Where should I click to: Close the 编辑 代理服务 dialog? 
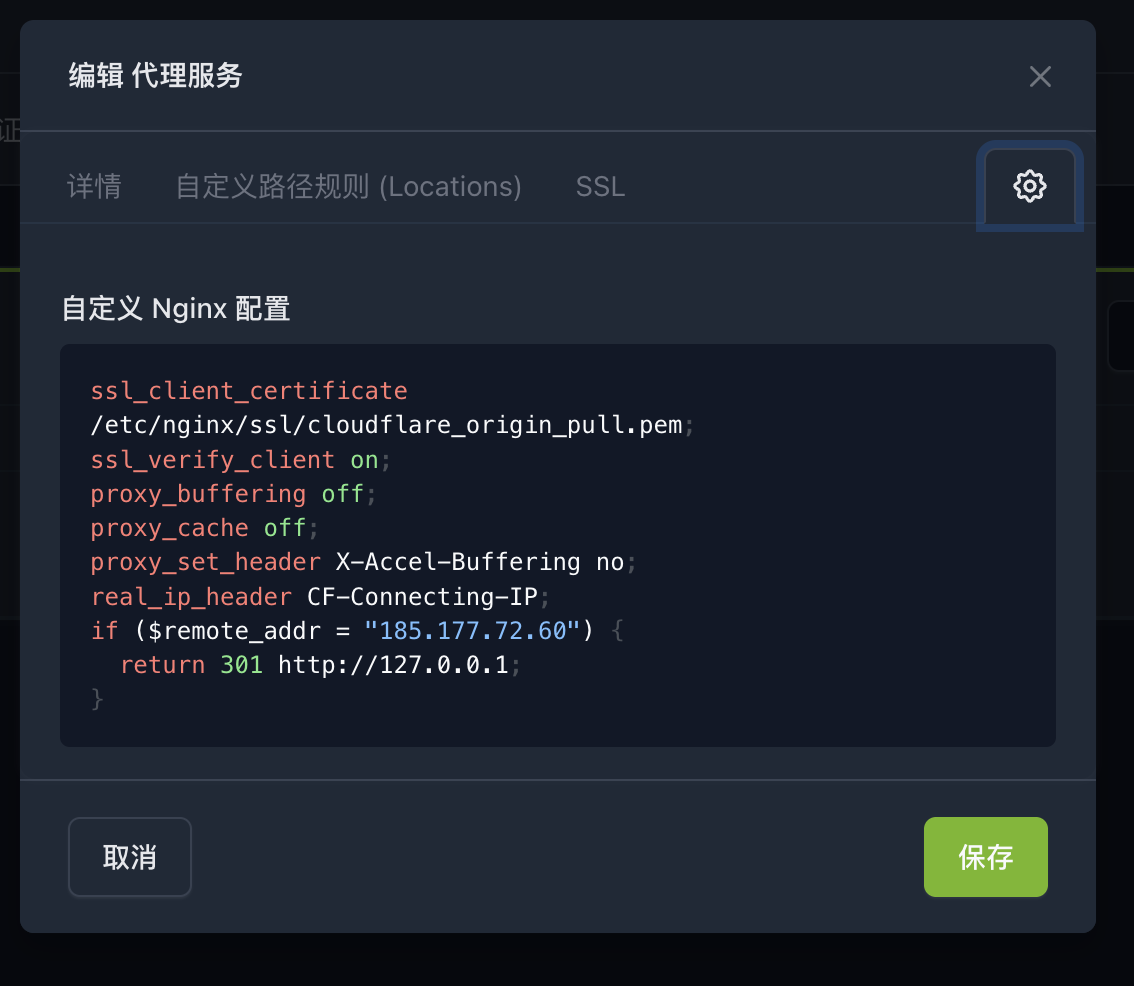(1040, 76)
